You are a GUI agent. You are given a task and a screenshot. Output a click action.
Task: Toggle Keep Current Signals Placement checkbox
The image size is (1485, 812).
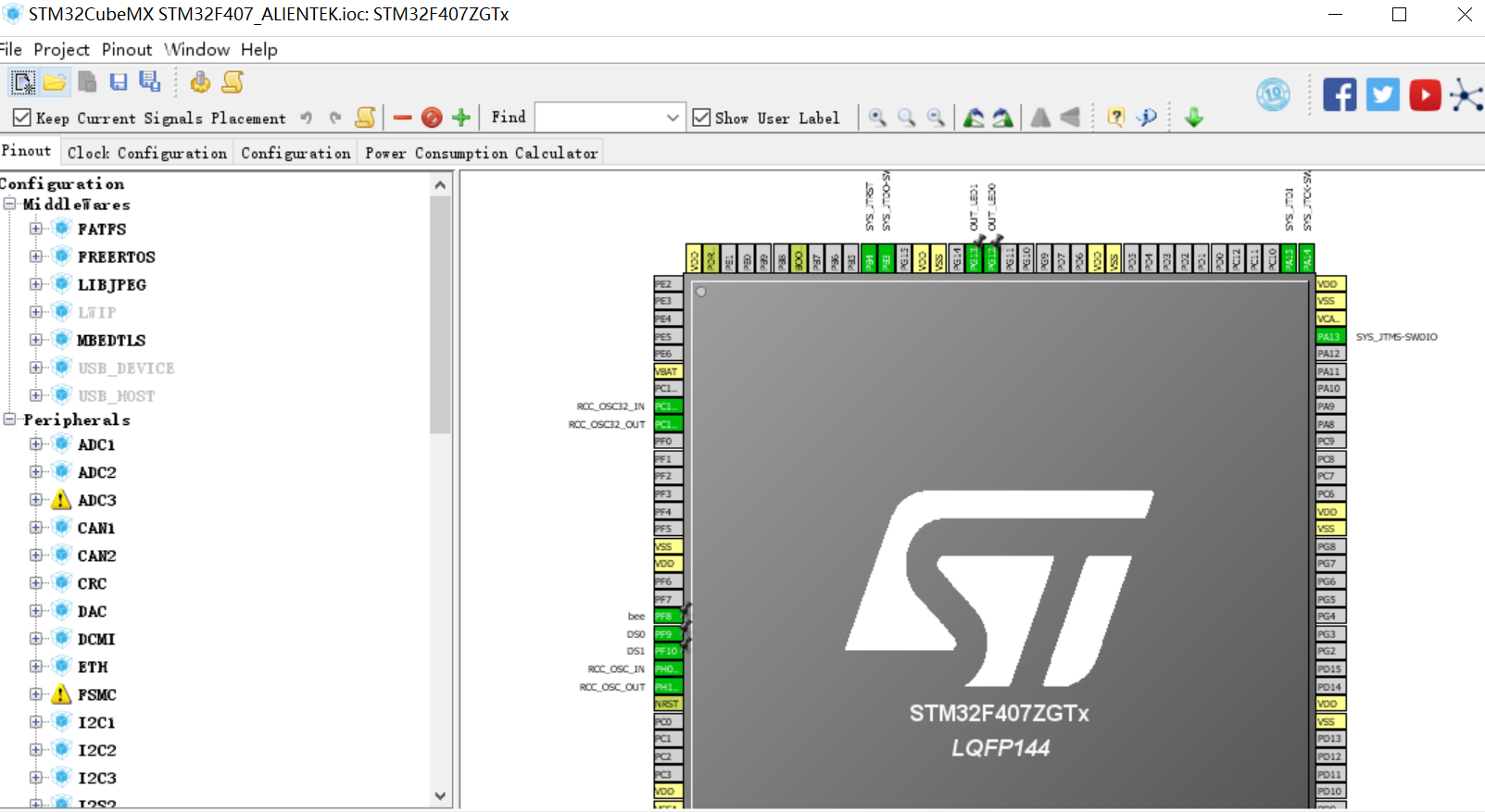coord(22,118)
